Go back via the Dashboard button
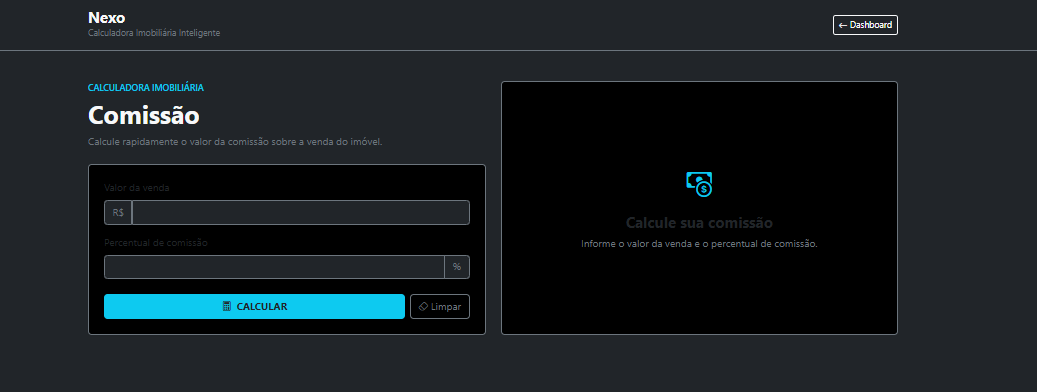1037x392 pixels. pyautogui.click(x=865, y=25)
